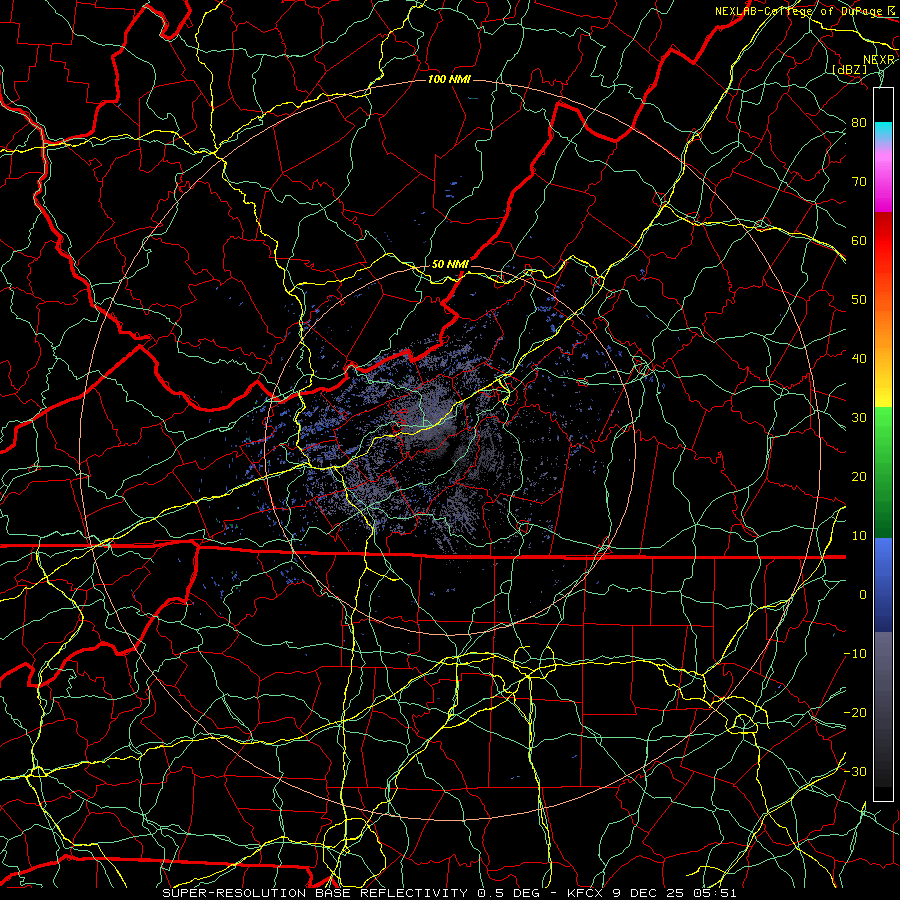Select the -30 value on the dBZ scale
900x900 pixels.
tap(855, 771)
